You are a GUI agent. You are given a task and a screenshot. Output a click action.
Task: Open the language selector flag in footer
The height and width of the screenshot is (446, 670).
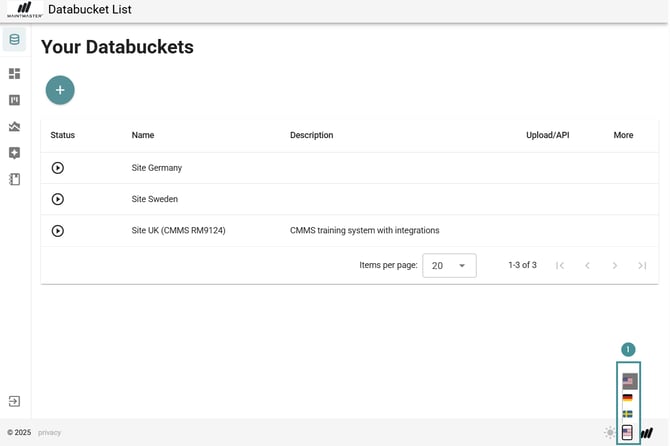pos(628,433)
